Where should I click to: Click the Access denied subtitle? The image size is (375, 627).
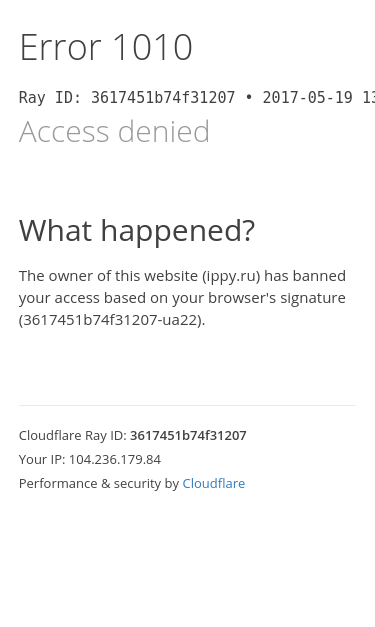click(x=114, y=131)
